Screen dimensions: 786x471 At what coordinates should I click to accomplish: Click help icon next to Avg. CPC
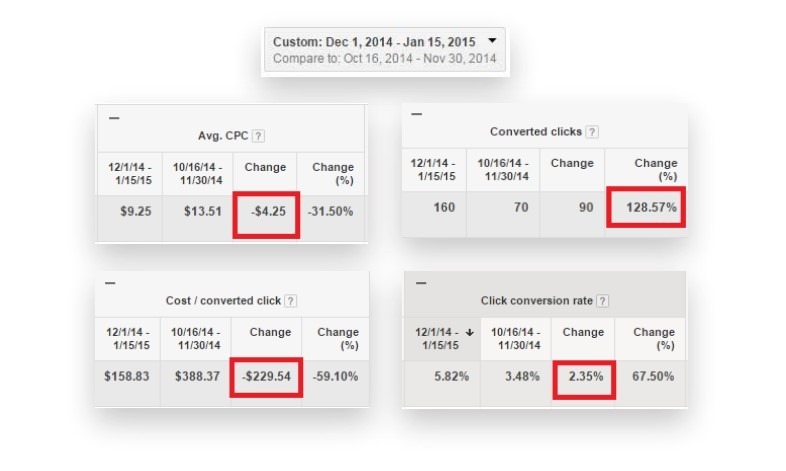258,137
